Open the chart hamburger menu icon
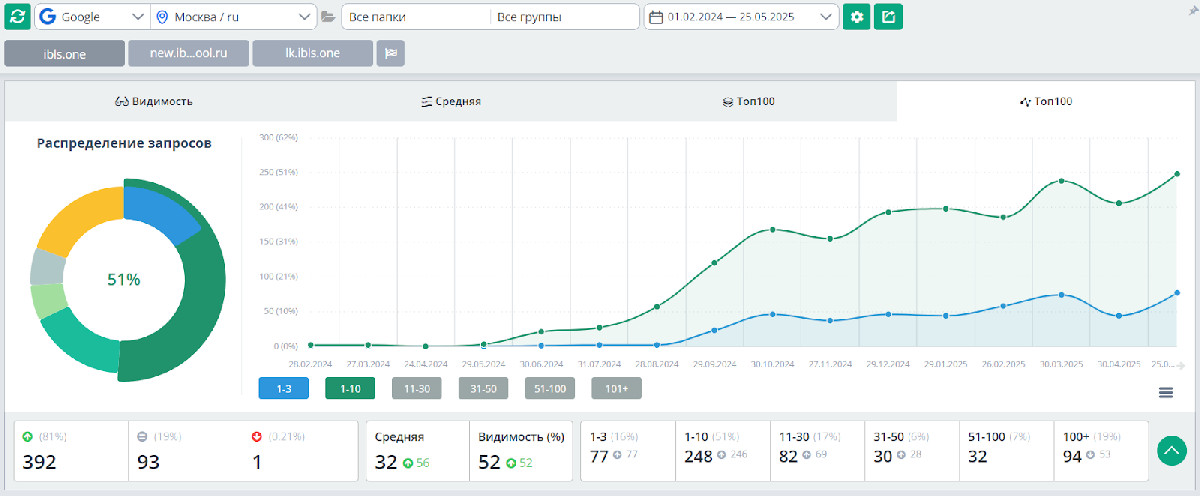1200x496 pixels. click(x=1165, y=392)
